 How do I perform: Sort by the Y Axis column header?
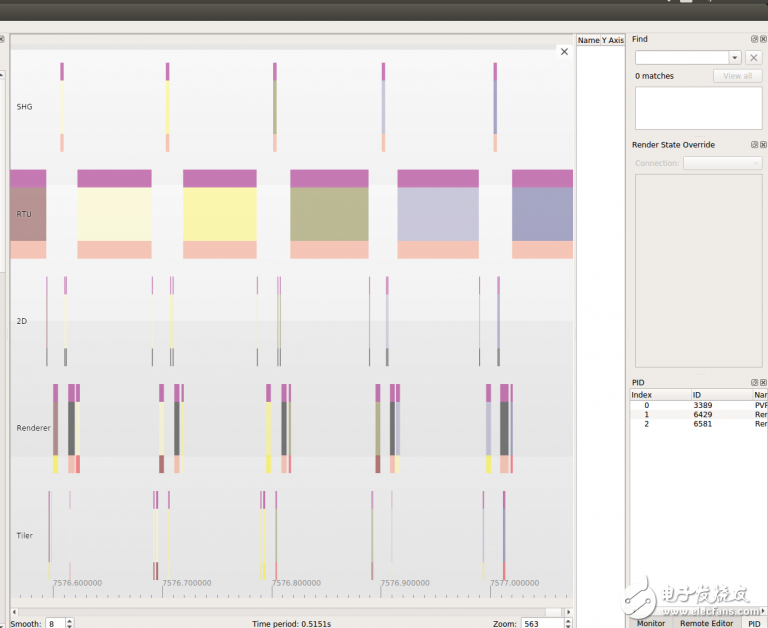pyautogui.click(x=612, y=40)
